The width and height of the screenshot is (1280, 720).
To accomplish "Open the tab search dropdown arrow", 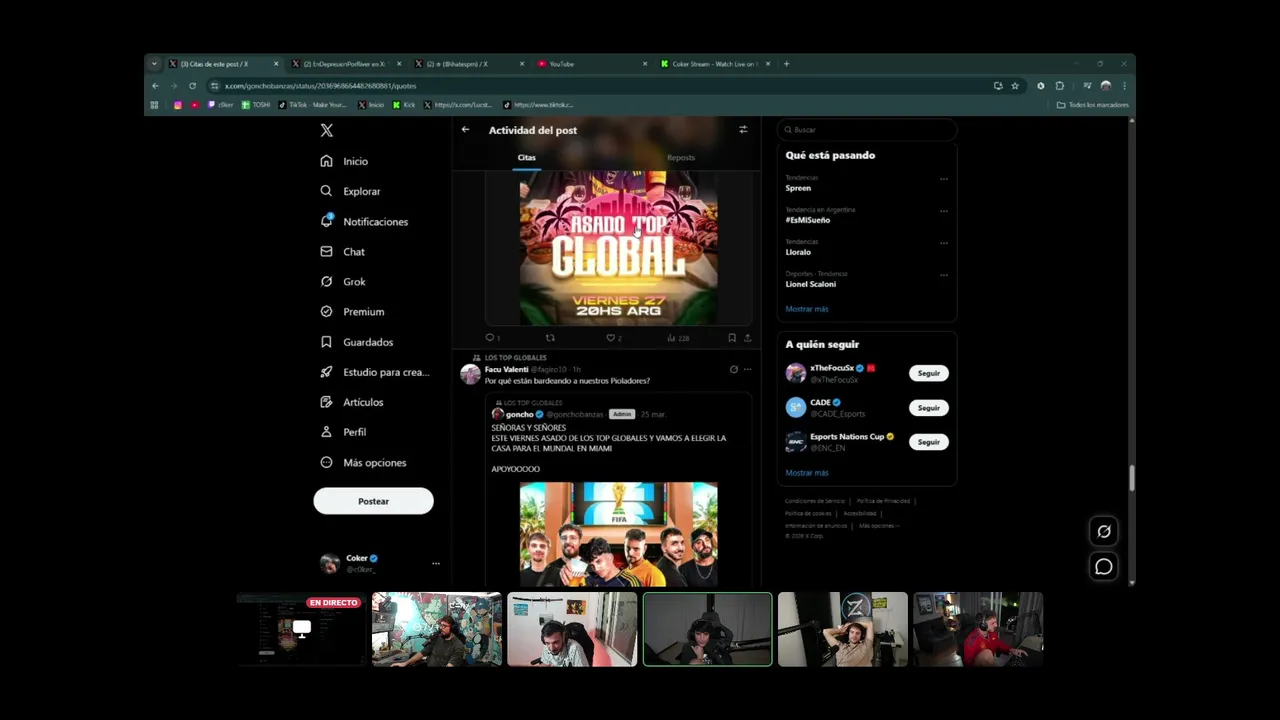I will pyautogui.click(x=154, y=64).
